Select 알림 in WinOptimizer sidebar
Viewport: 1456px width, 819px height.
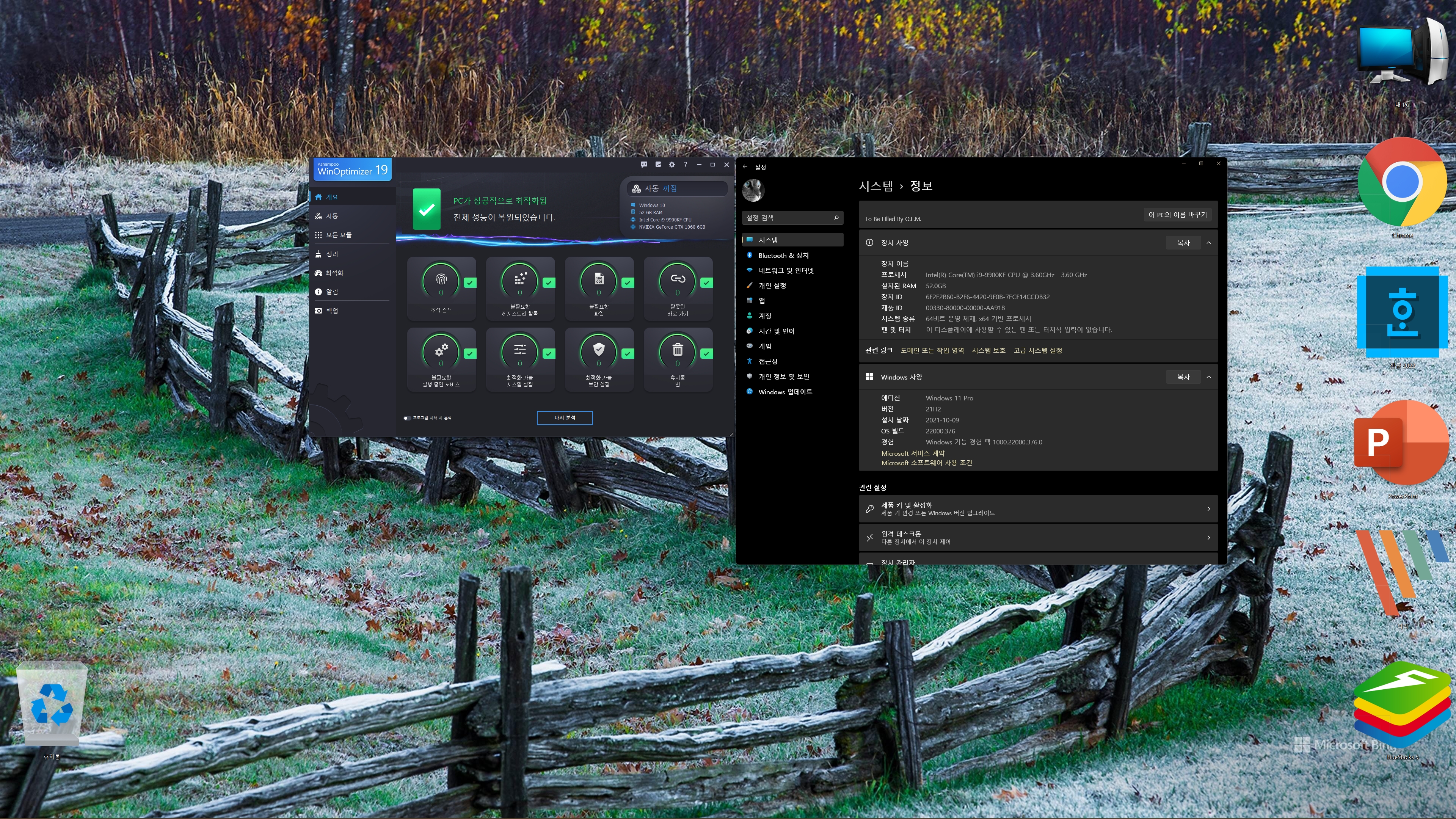[352, 292]
